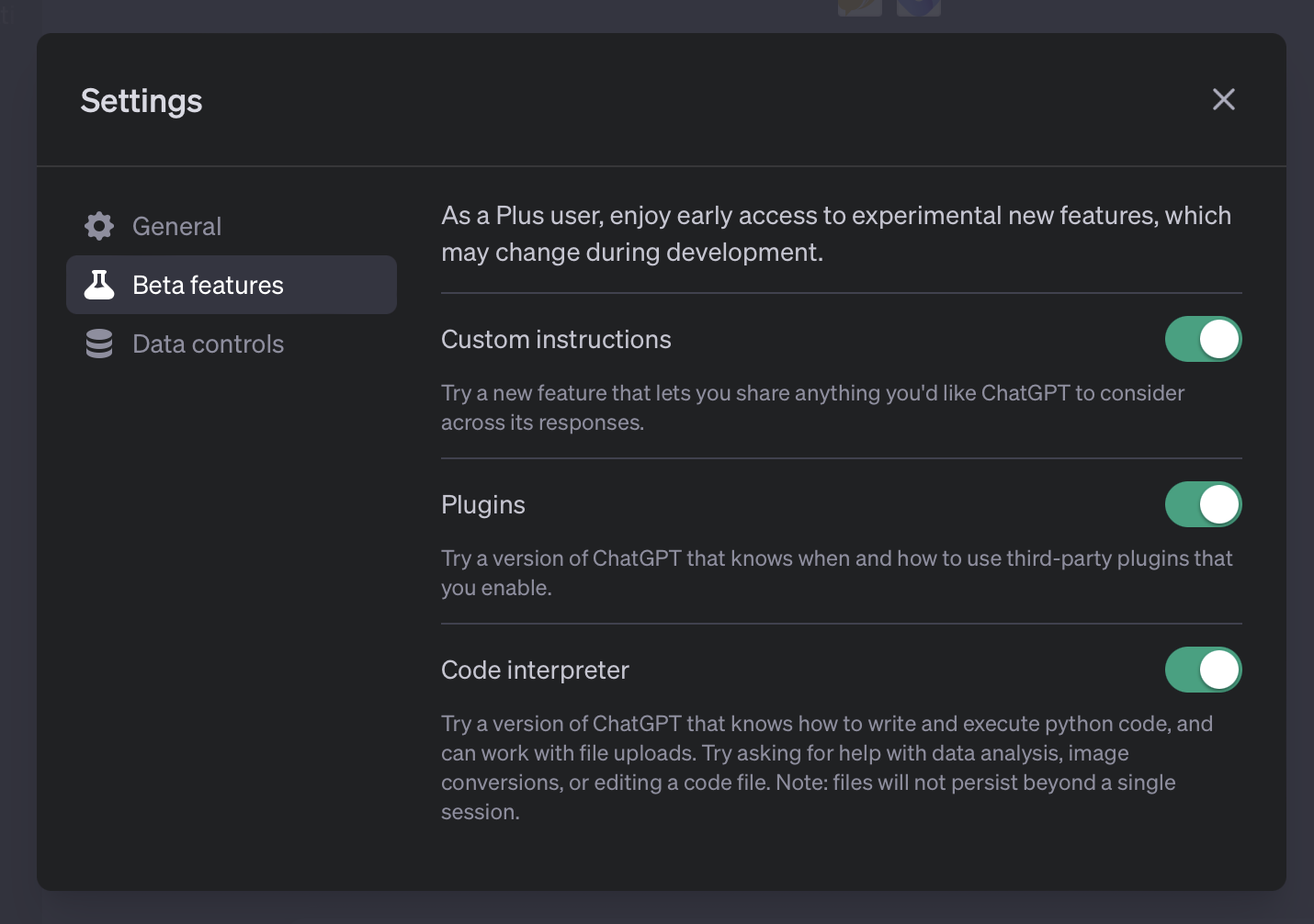
Task: Open the General settings tab
Action: tap(176, 226)
